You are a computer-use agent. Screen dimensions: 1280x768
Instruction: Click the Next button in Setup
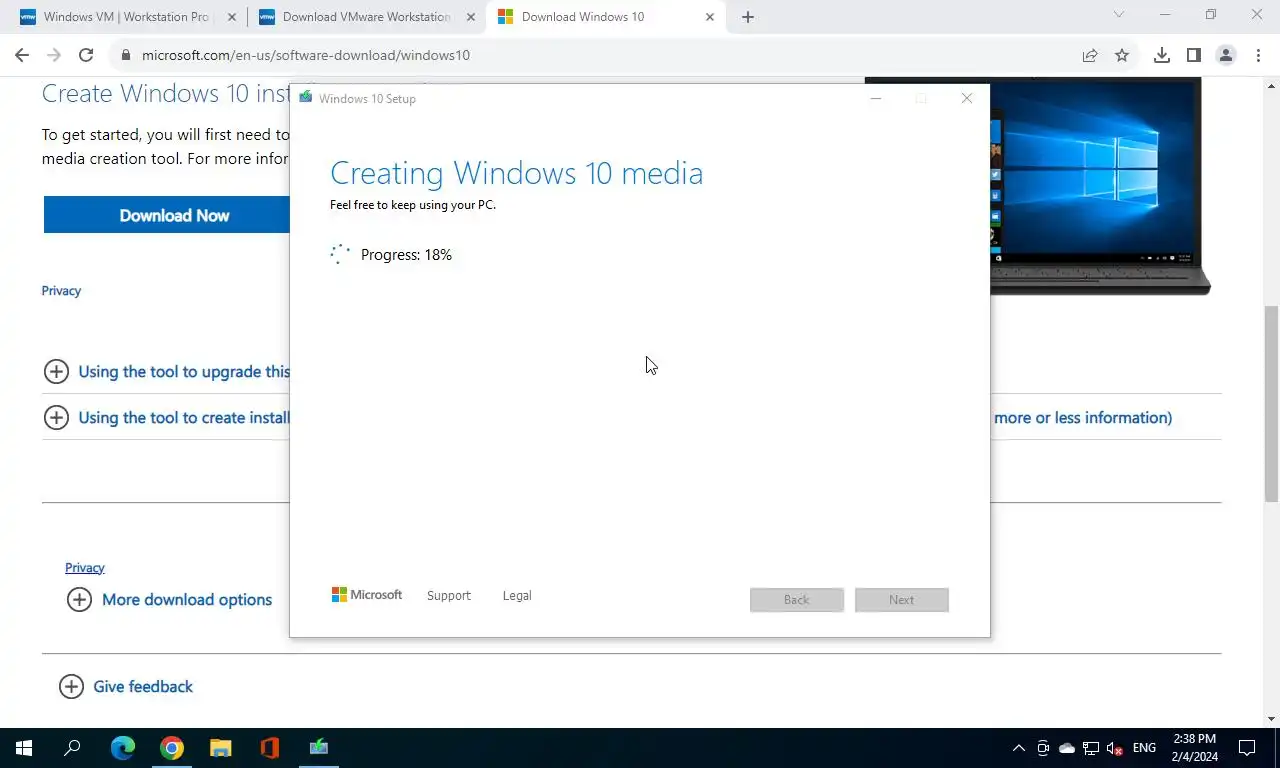902,600
